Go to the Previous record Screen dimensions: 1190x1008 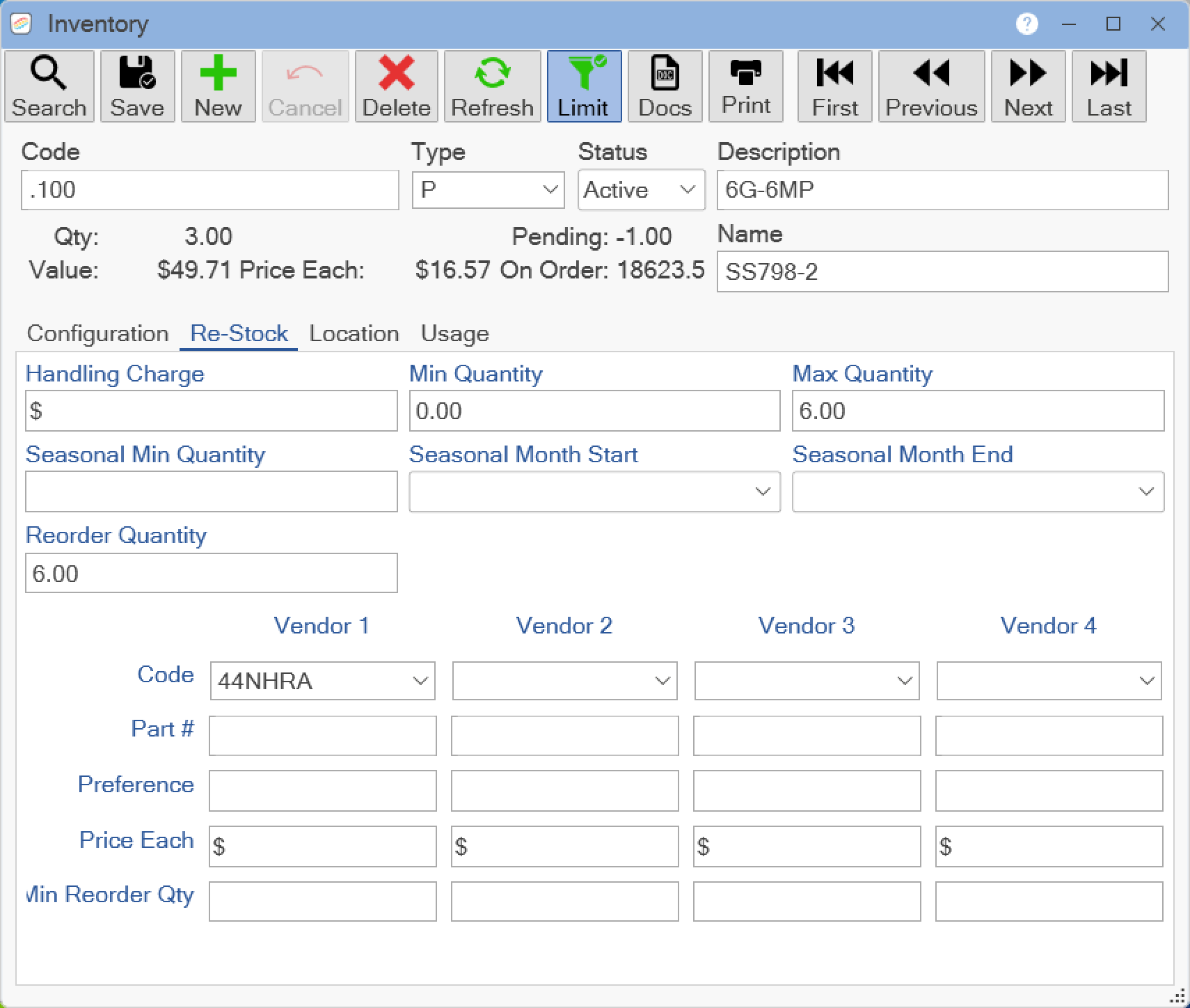[x=931, y=86]
